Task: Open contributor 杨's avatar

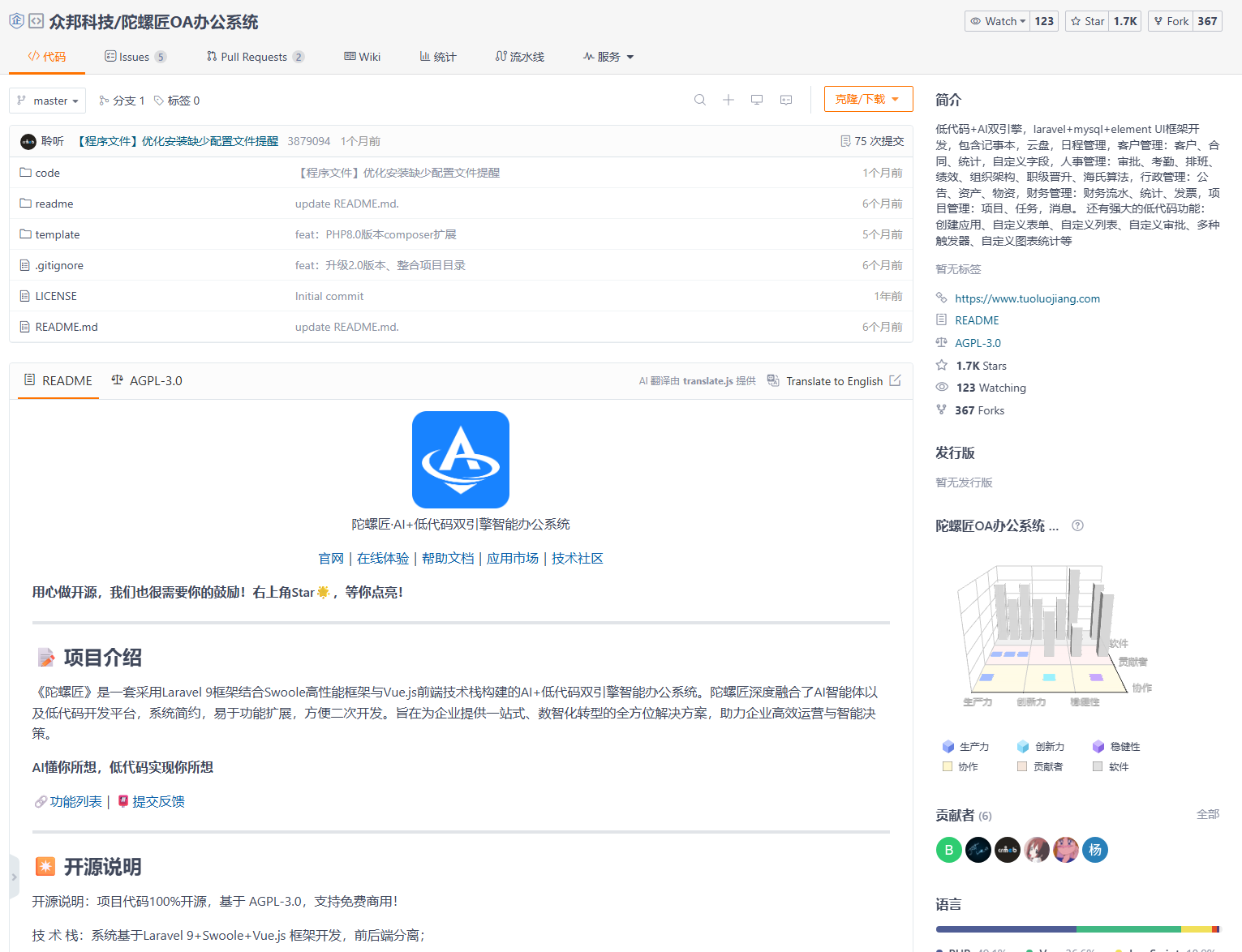Action: coord(1094,849)
